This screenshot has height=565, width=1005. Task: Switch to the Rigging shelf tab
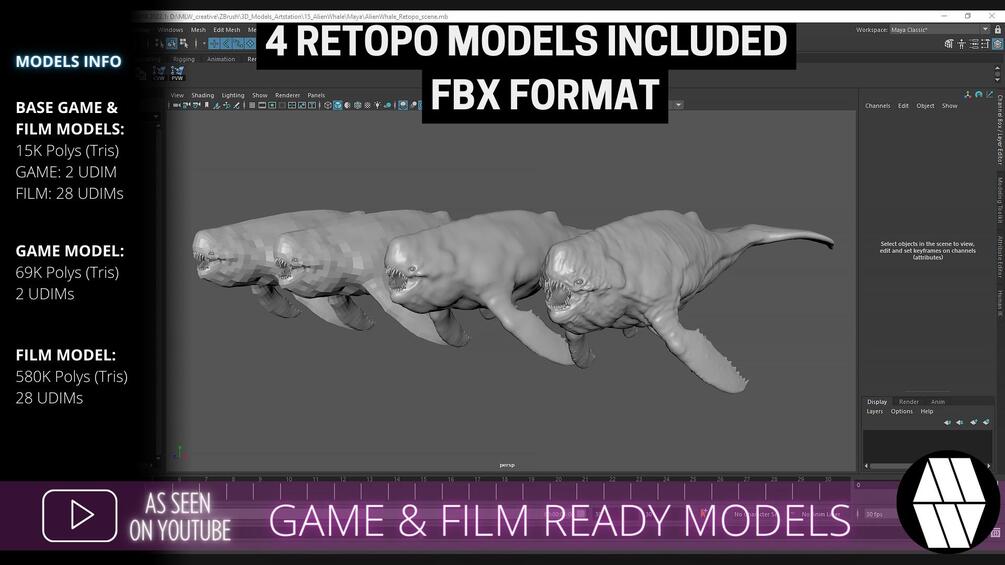coord(183,59)
